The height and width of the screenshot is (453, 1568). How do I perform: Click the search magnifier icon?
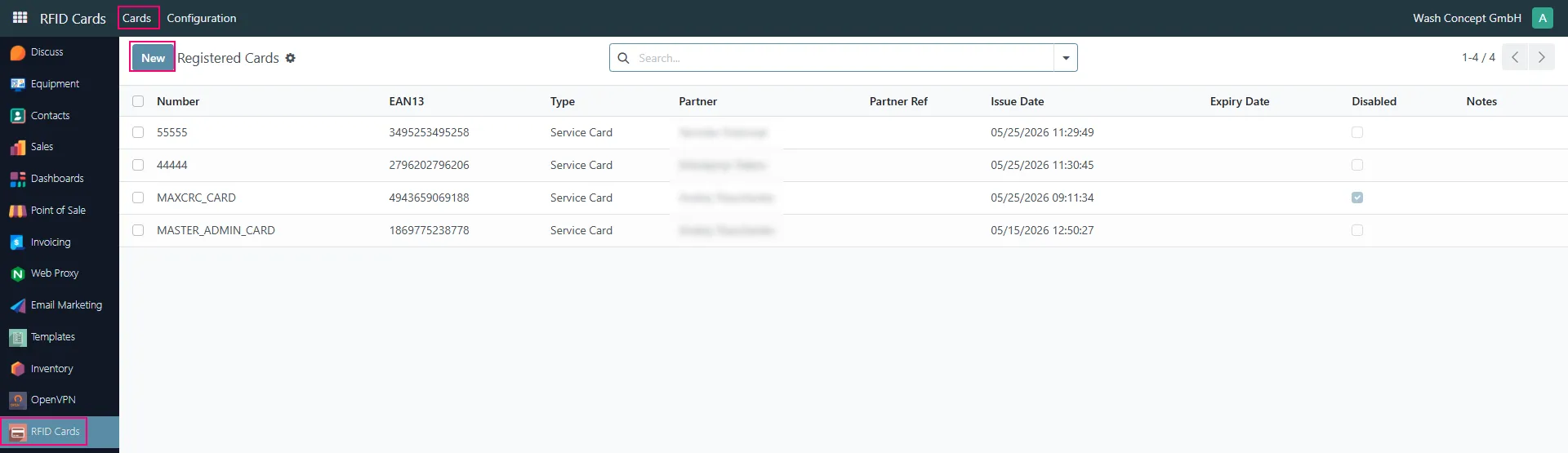coord(623,58)
